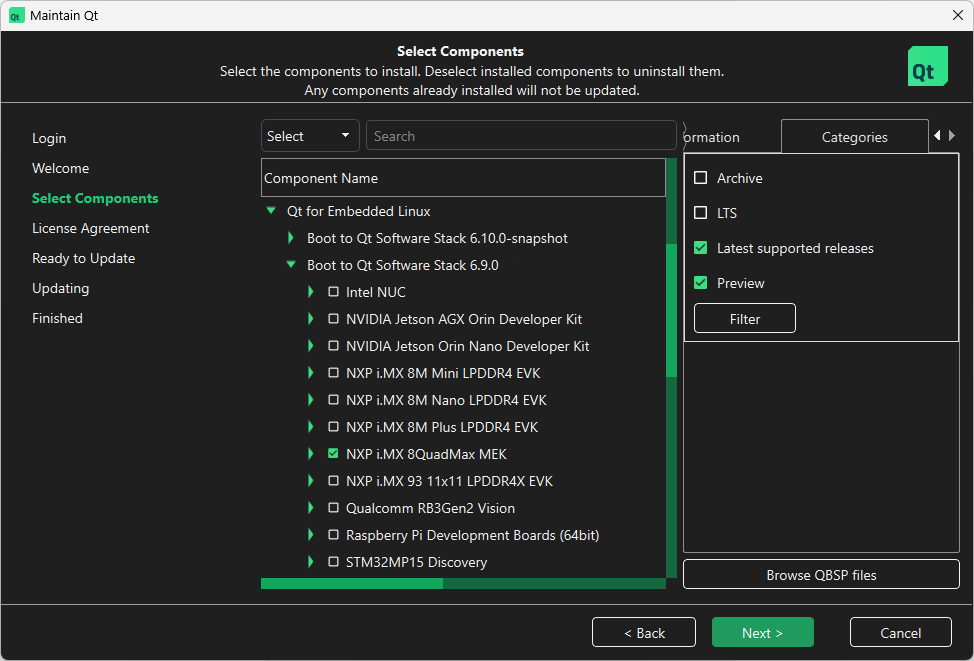This screenshot has width=974, height=661.
Task: Click the Updating step label
Action: pos(60,288)
